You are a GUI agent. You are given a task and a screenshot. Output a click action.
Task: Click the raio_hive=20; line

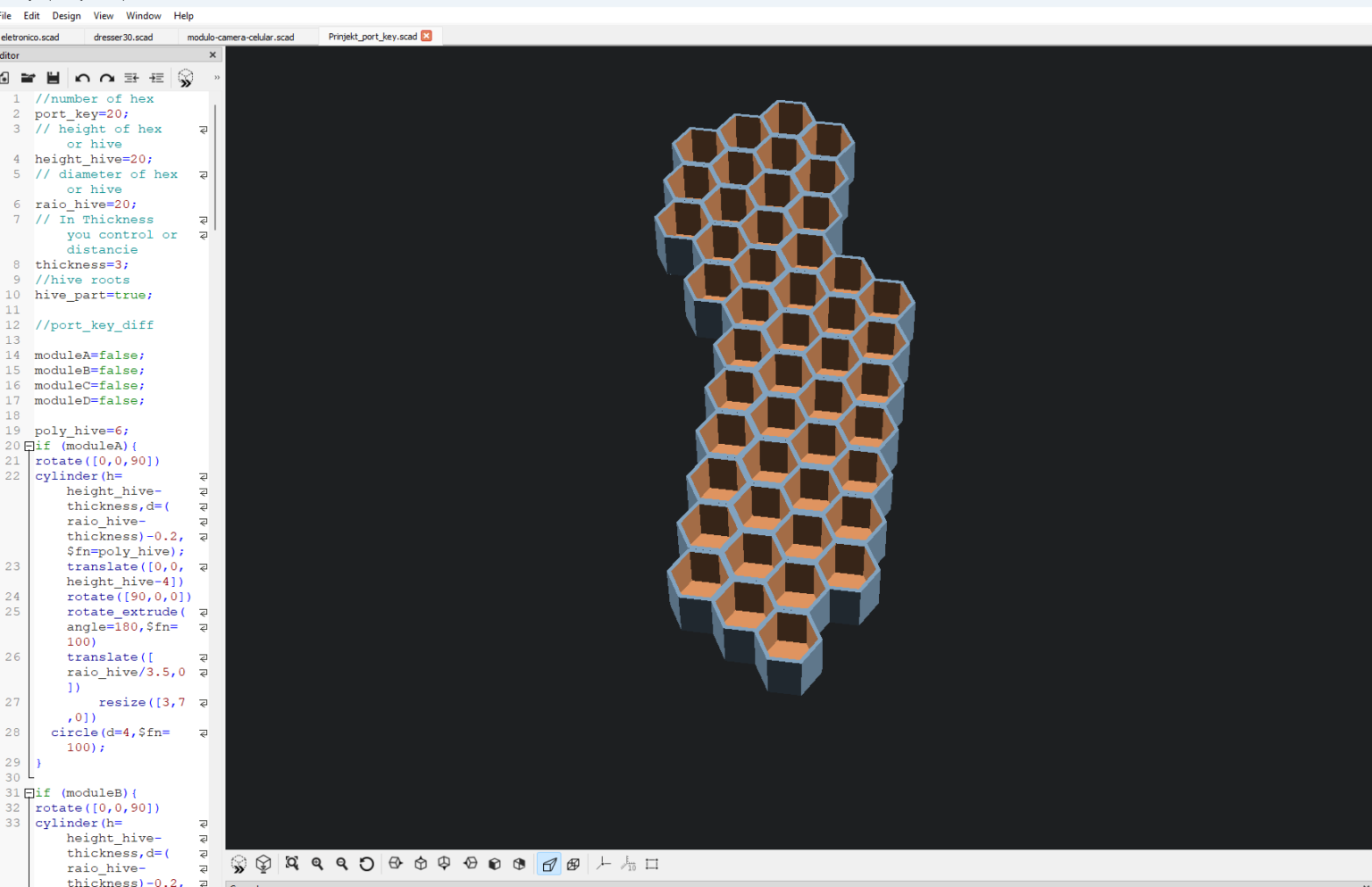tap(86, 205)
